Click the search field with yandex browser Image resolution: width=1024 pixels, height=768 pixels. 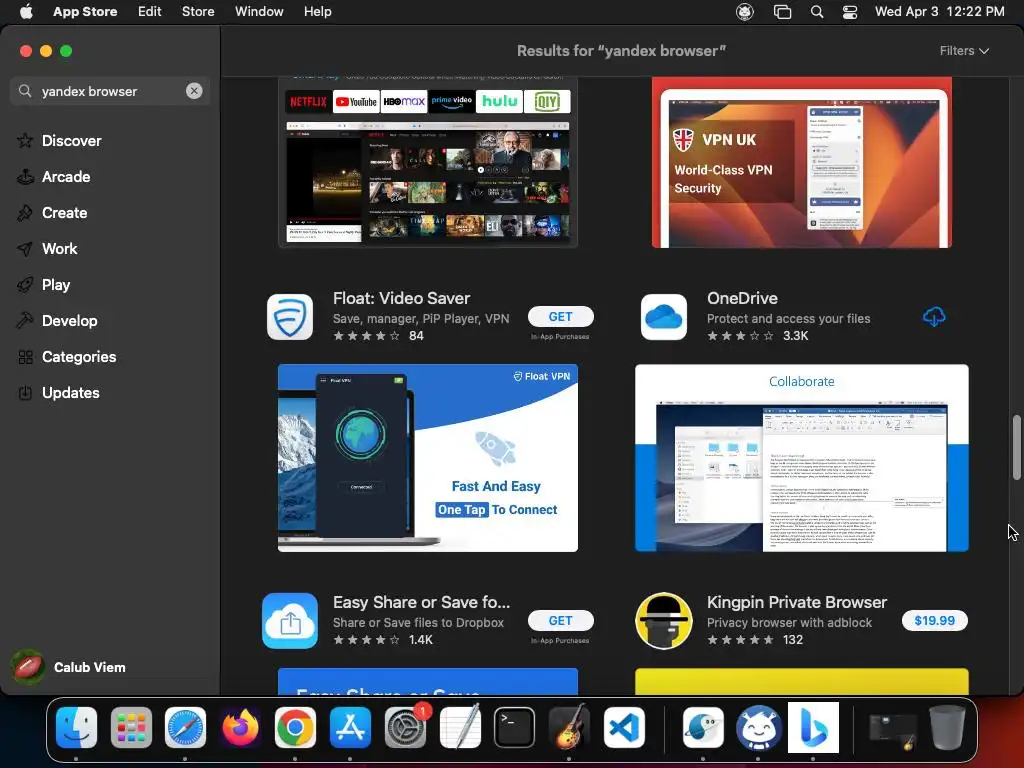pyautogui.click(x=108, y=91)
